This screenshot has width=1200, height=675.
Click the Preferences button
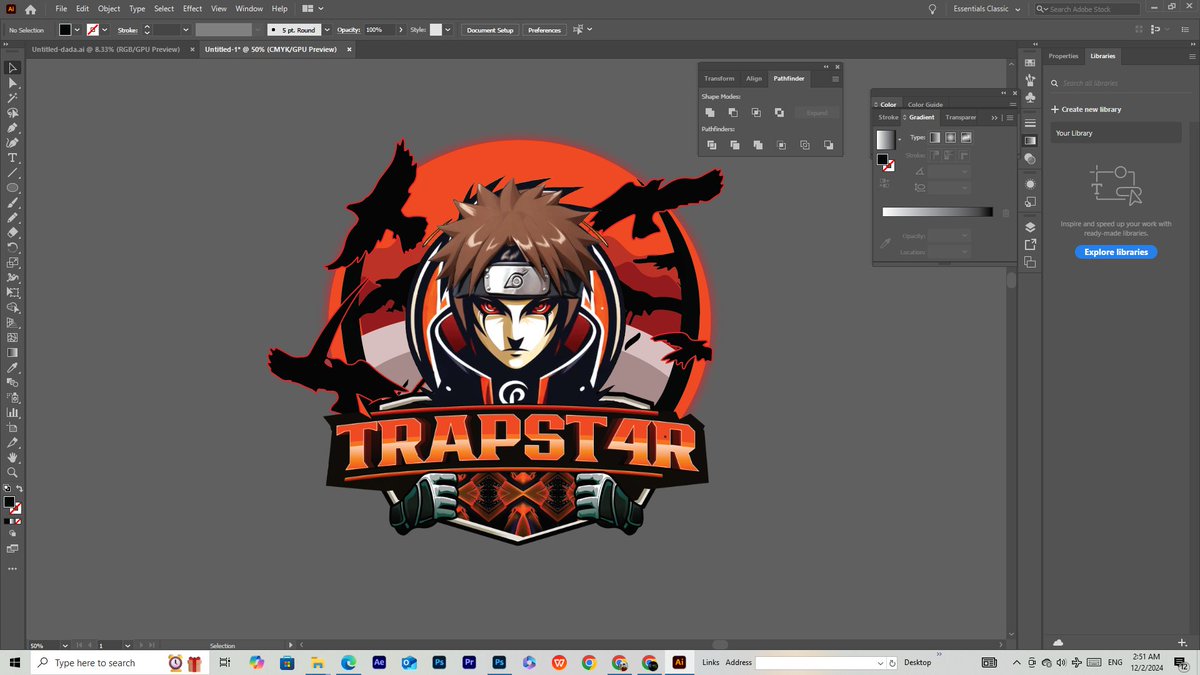[x=545, y=30]
